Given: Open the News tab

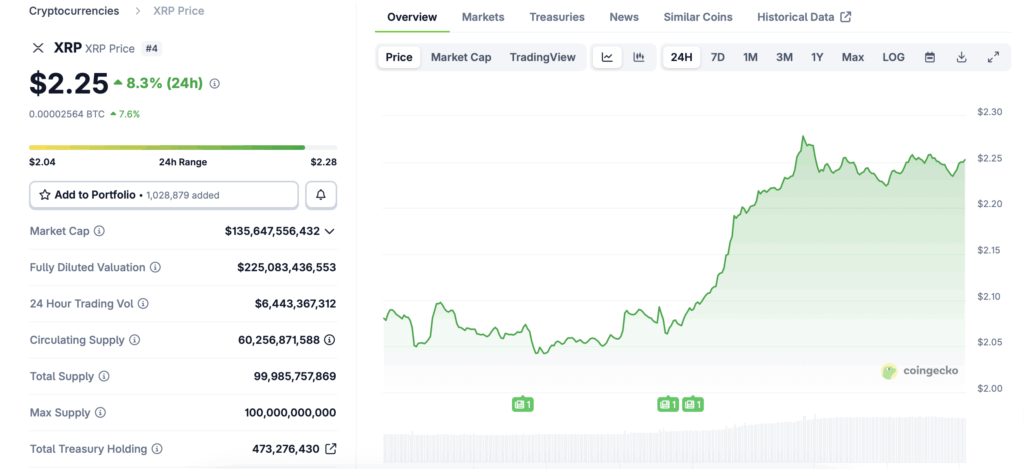Looking at the screenshot, I should (x=624, y=17).
